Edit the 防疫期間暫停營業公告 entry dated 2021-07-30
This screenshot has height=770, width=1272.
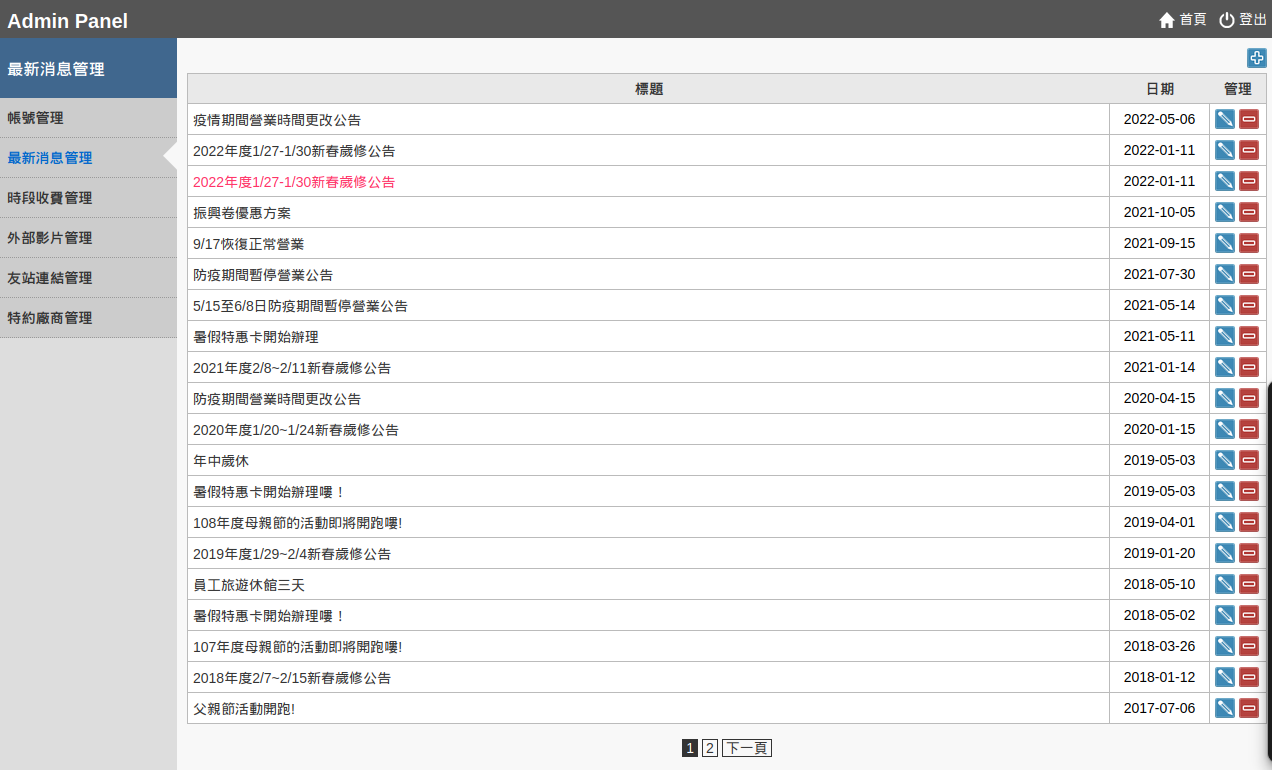click(x=1225, y=274)
